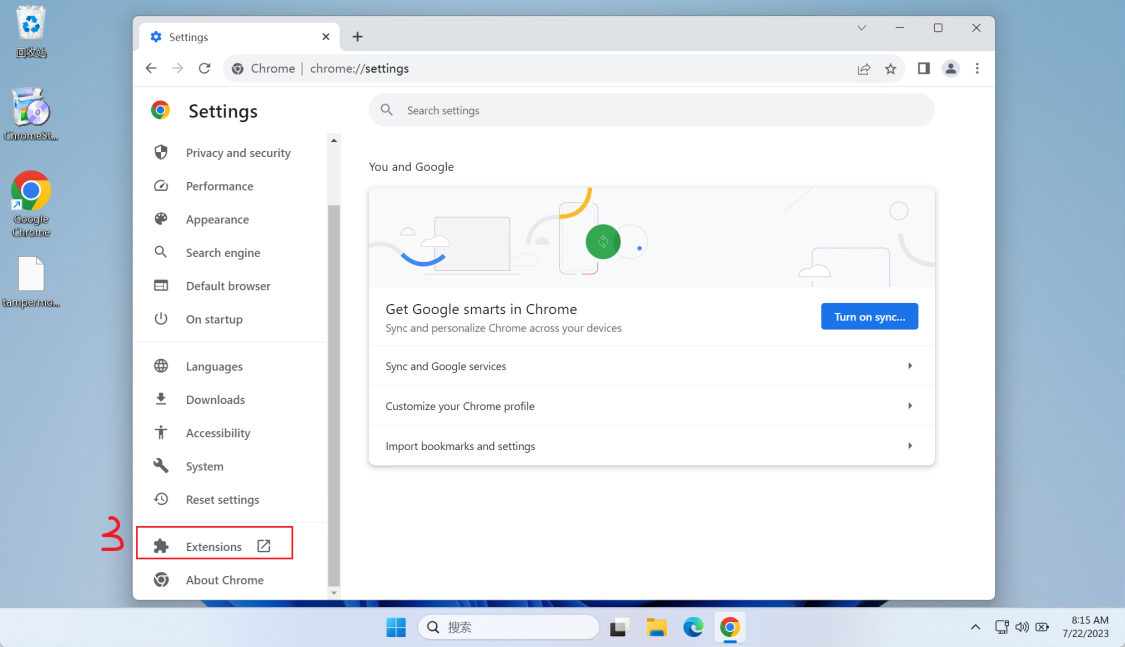Viewport: 1125px width, 647px height.
Task: Click the tab search down arrow
Action: 862,28
